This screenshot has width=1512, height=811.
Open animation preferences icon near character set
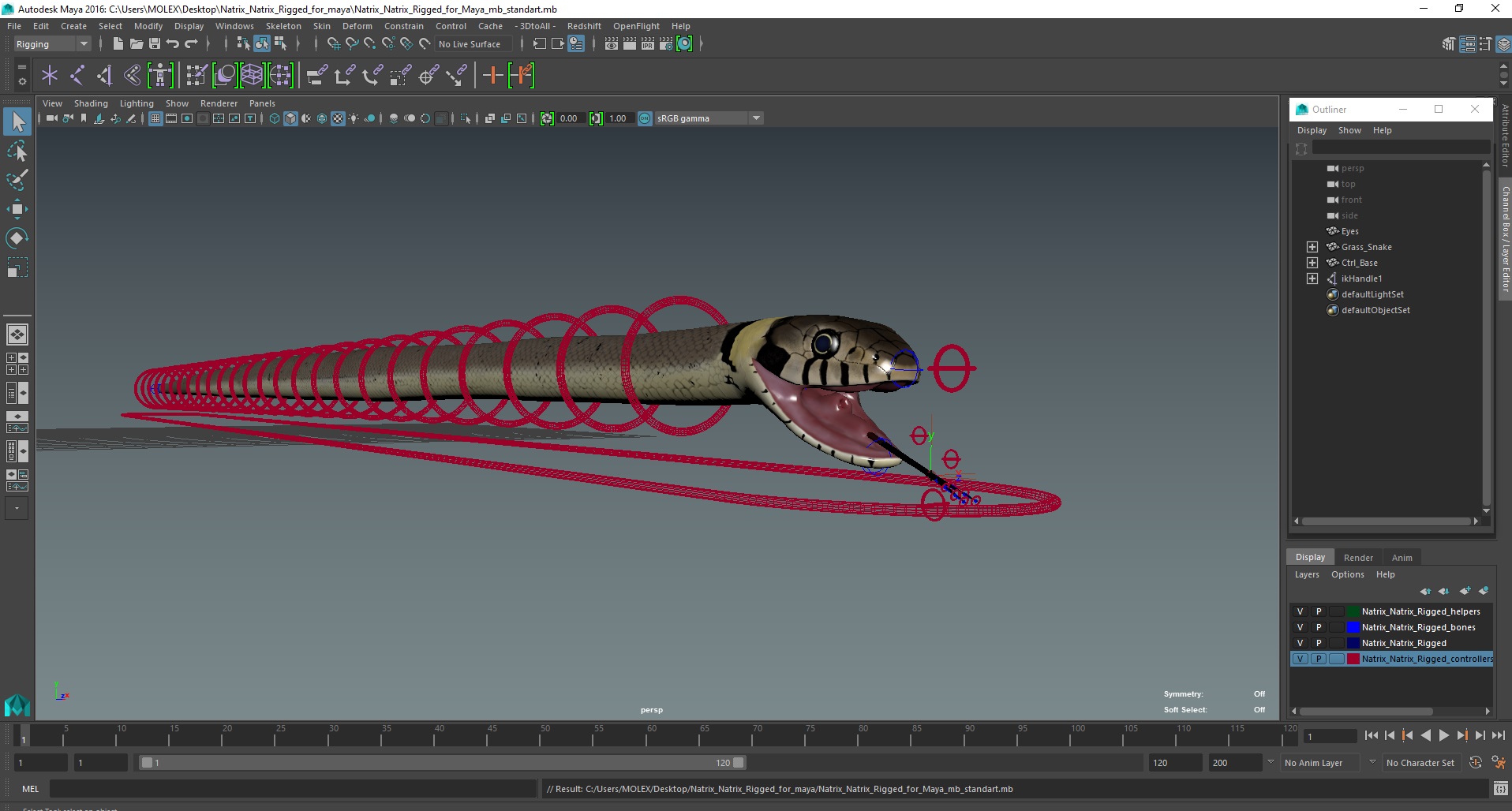point(1498,763)
